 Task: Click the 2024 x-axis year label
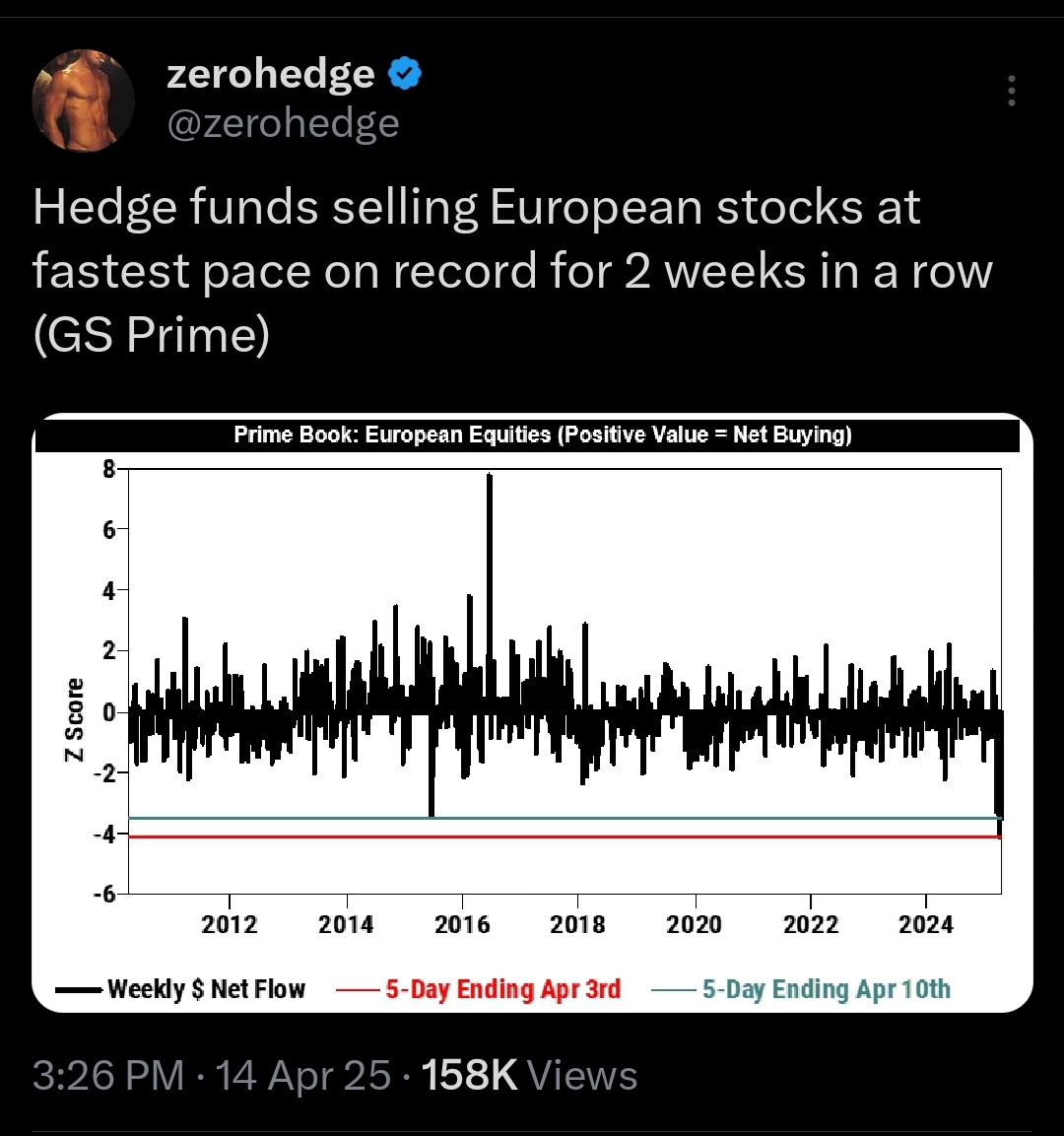(926, 924)
